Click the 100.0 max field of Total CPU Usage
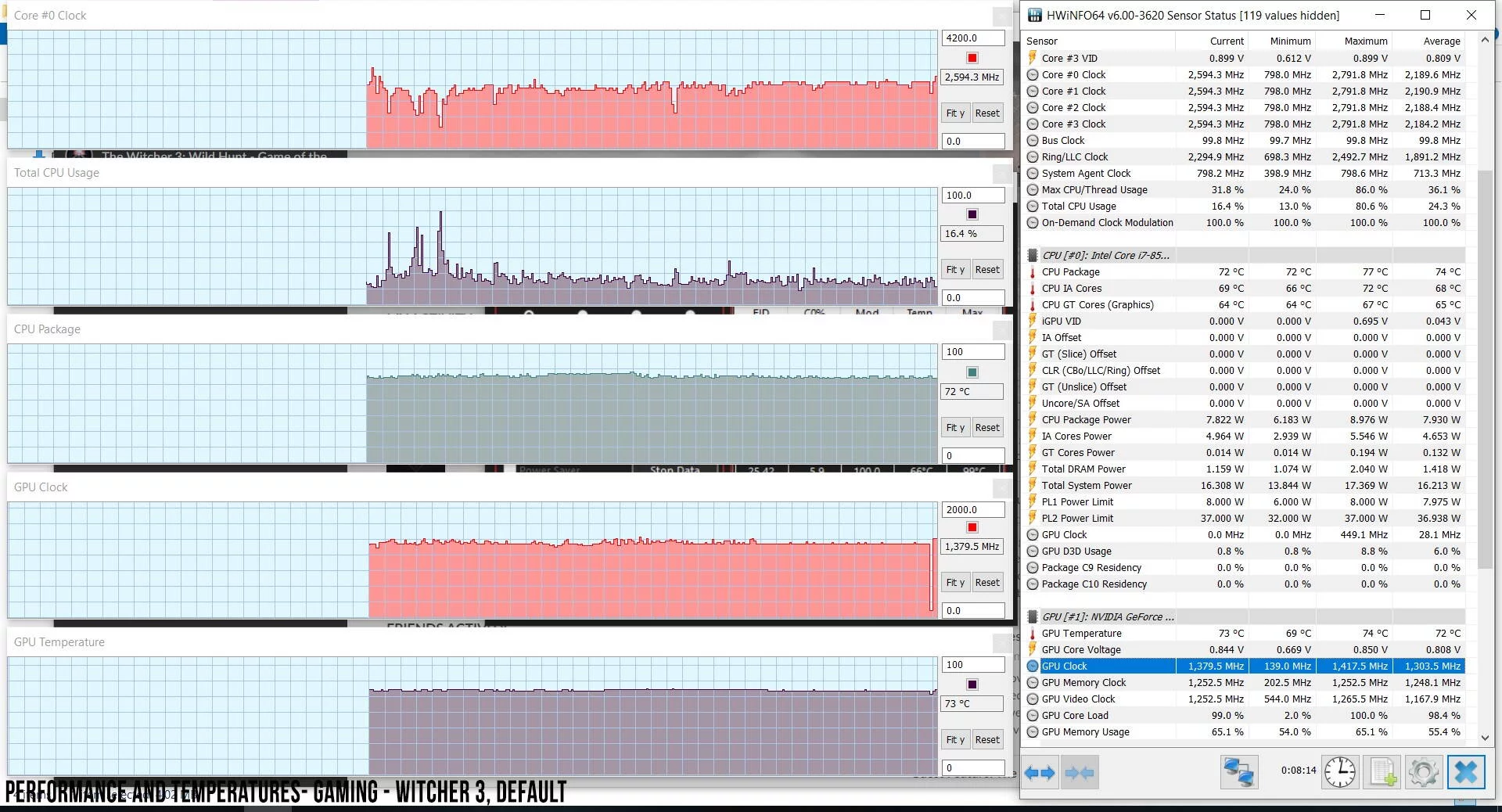 (972, 195)
